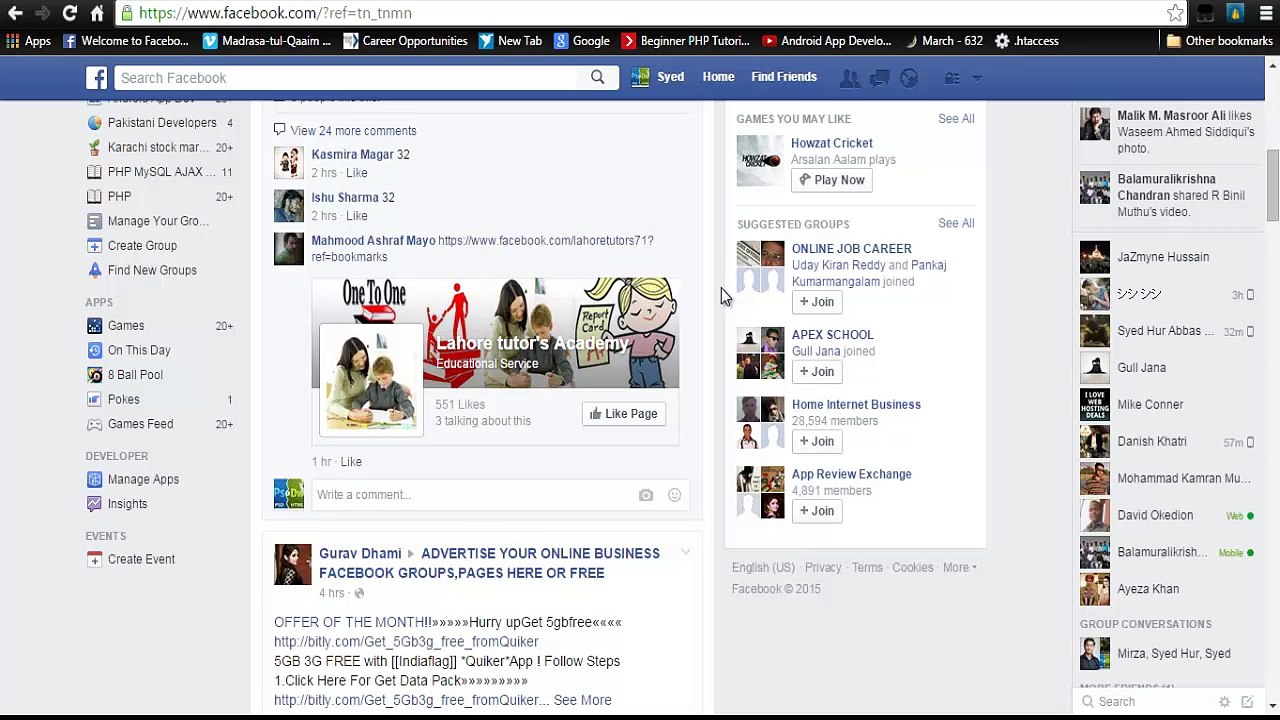Click See More on Gurav Dhami's post
Image resolution: width=1280 pixels, height=720 pixels.
pos(582,700)
